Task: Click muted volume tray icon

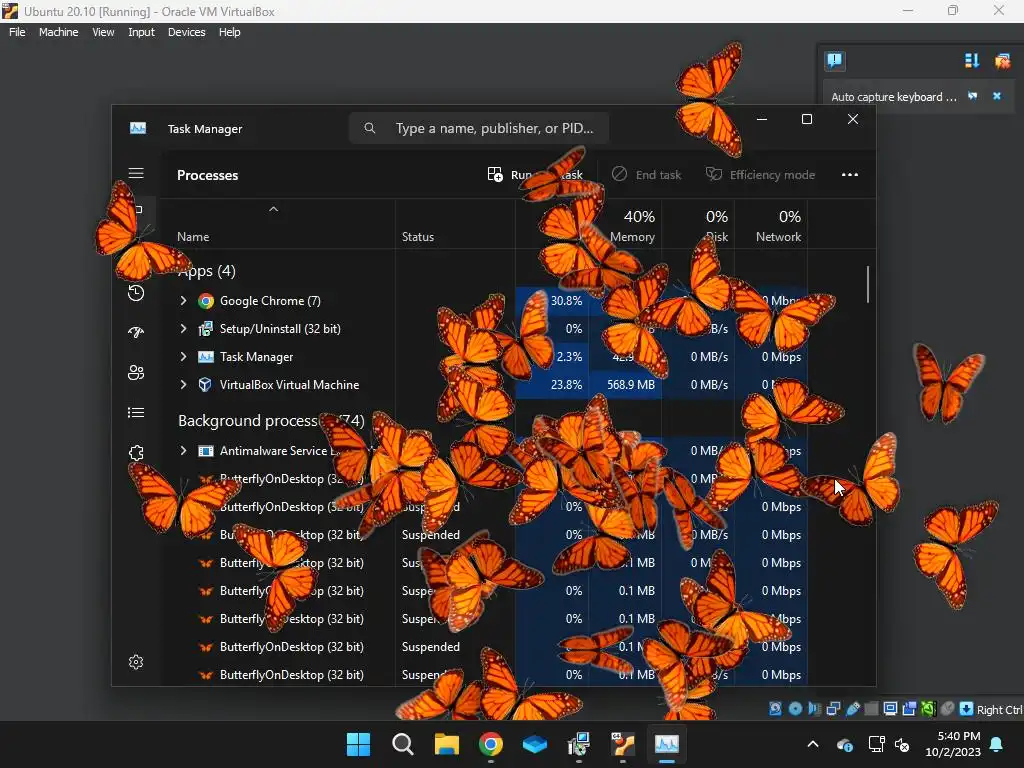Action: pyautogui.click(x=902, y=744)
